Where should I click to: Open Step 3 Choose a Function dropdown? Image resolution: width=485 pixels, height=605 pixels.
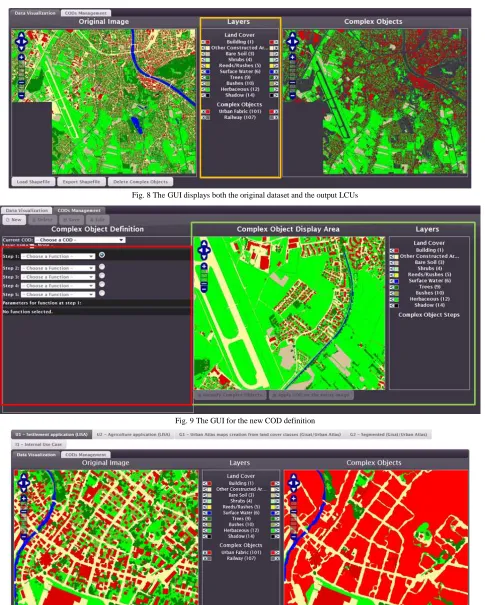point(58,277)
